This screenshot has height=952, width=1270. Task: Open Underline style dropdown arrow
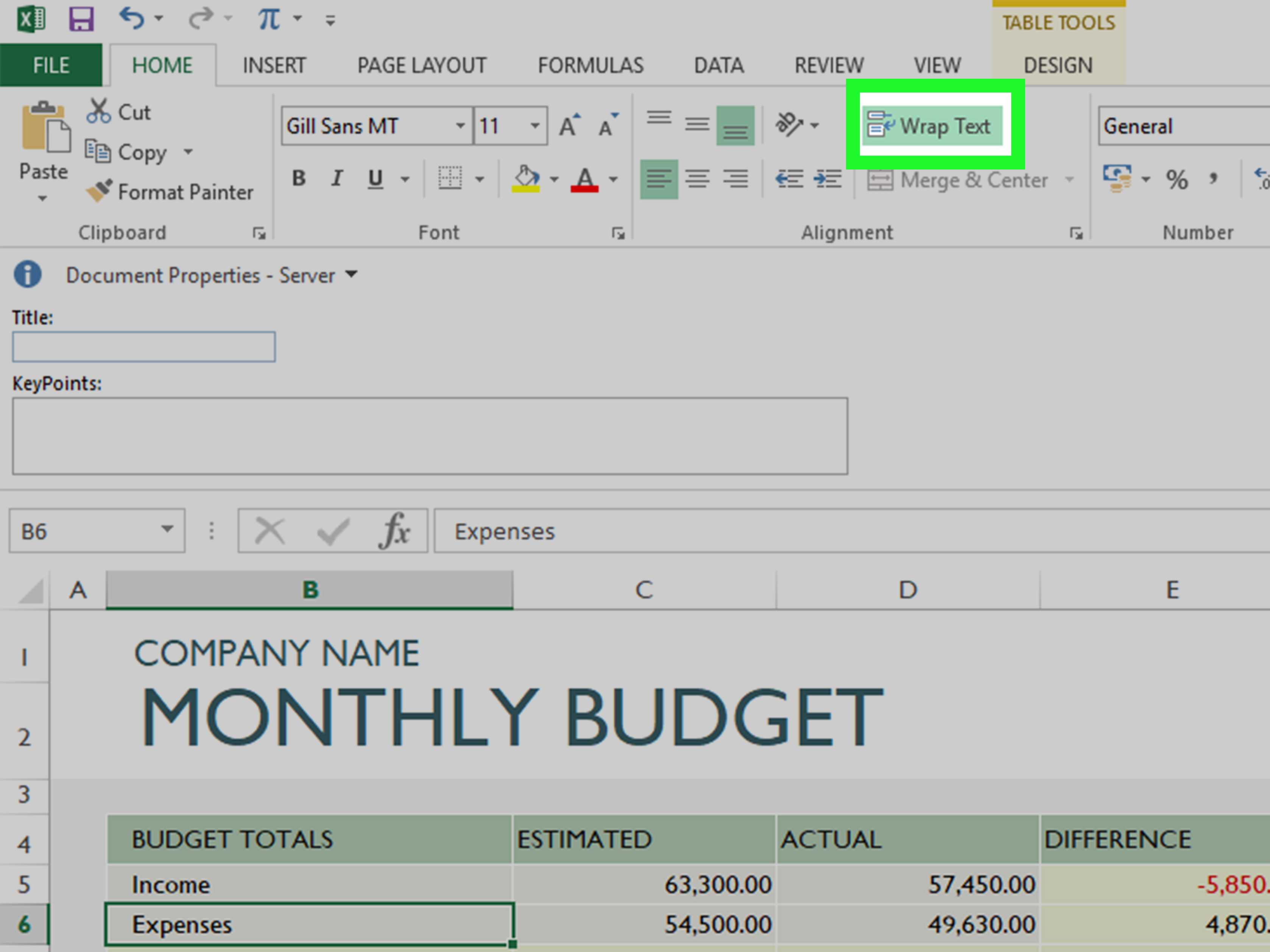coord(405,179)
